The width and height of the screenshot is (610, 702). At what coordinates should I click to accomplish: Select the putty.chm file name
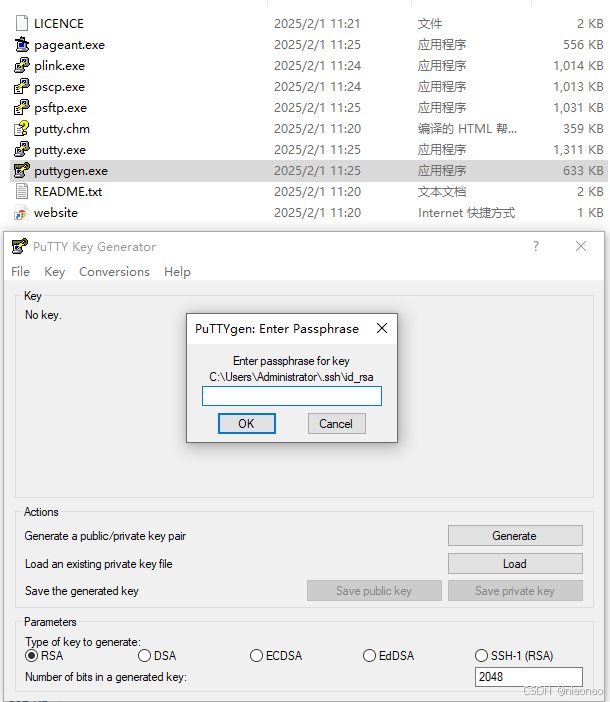coord(62,129)
